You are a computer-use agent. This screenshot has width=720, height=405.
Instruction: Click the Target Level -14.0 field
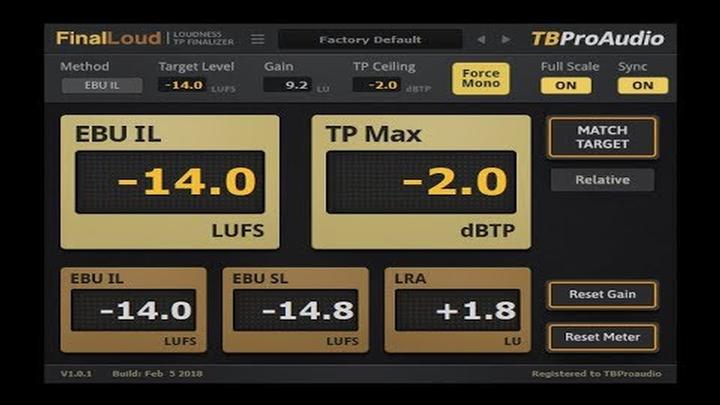[183, 85]
